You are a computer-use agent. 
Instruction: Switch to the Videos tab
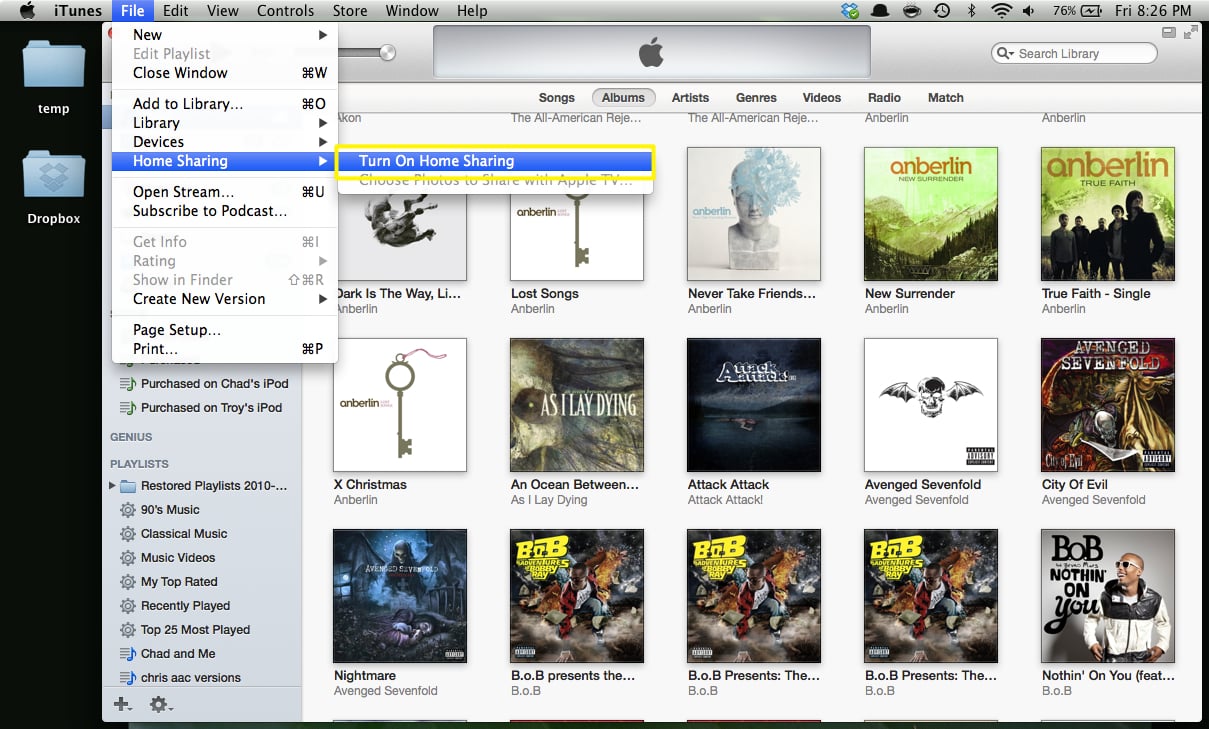click(822, 98)
